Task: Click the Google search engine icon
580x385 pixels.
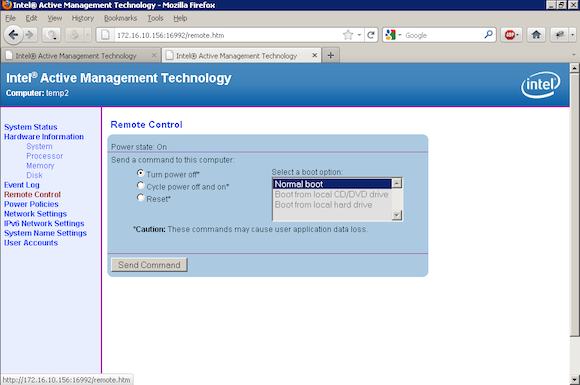Action: pos(390,35)
